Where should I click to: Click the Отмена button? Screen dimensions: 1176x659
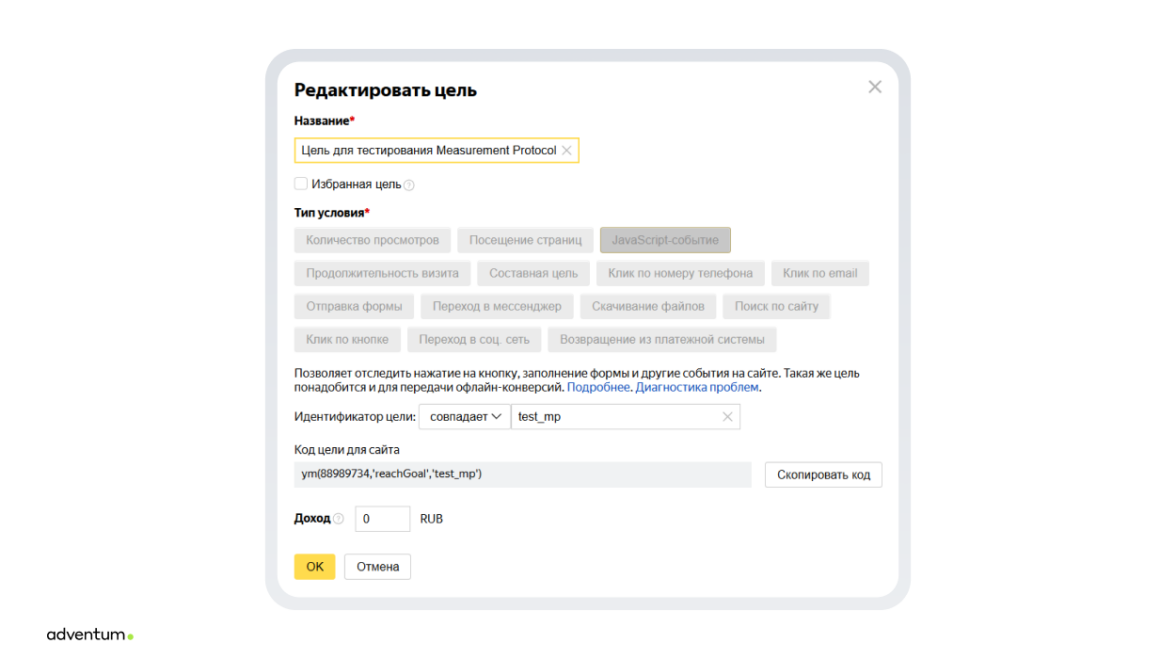tap(377, 566)
